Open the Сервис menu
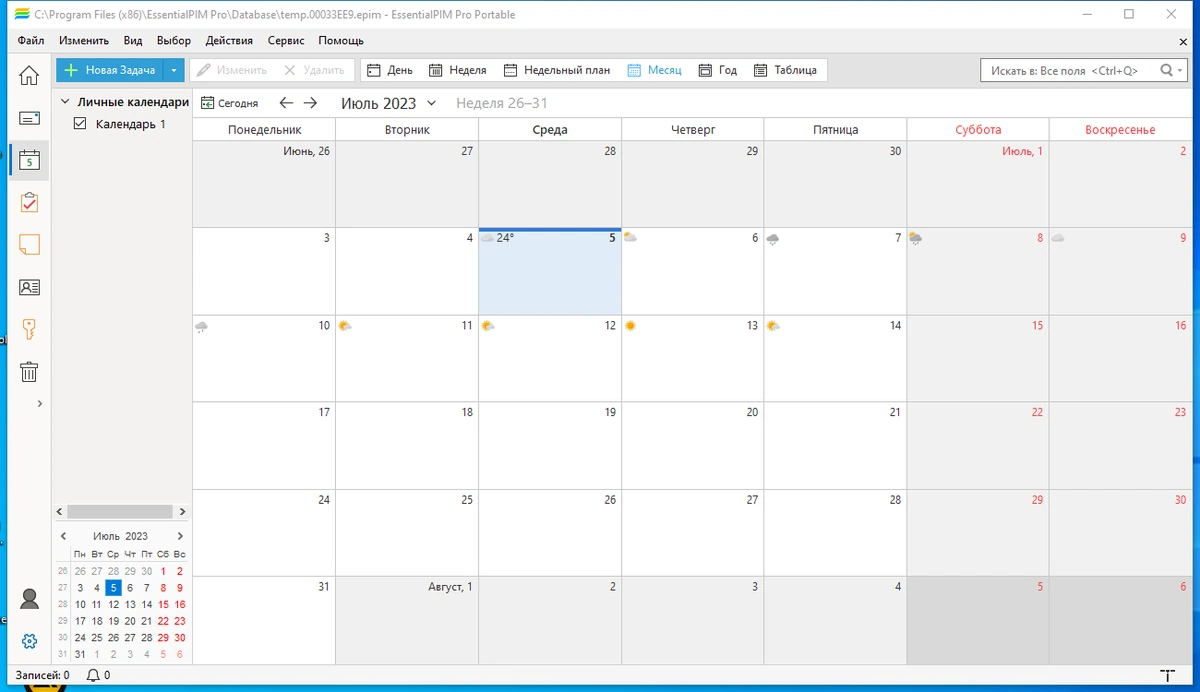 [x=286, y=41]
